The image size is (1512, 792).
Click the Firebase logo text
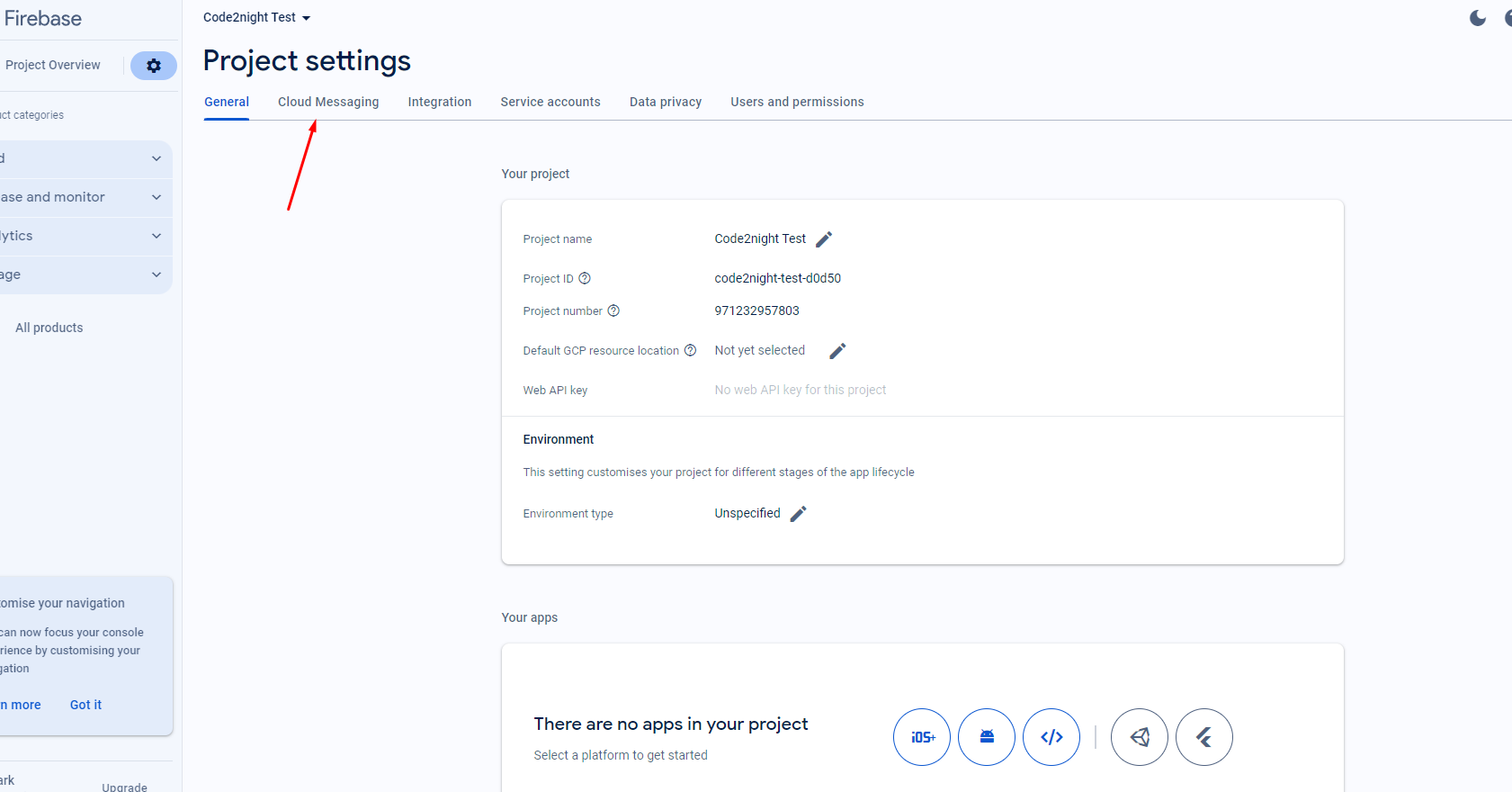click(42, 18)
